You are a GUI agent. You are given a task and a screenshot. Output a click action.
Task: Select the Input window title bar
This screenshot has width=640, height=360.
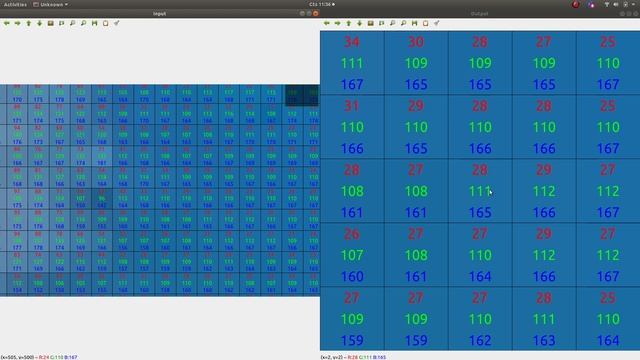(x=160, y=13)
